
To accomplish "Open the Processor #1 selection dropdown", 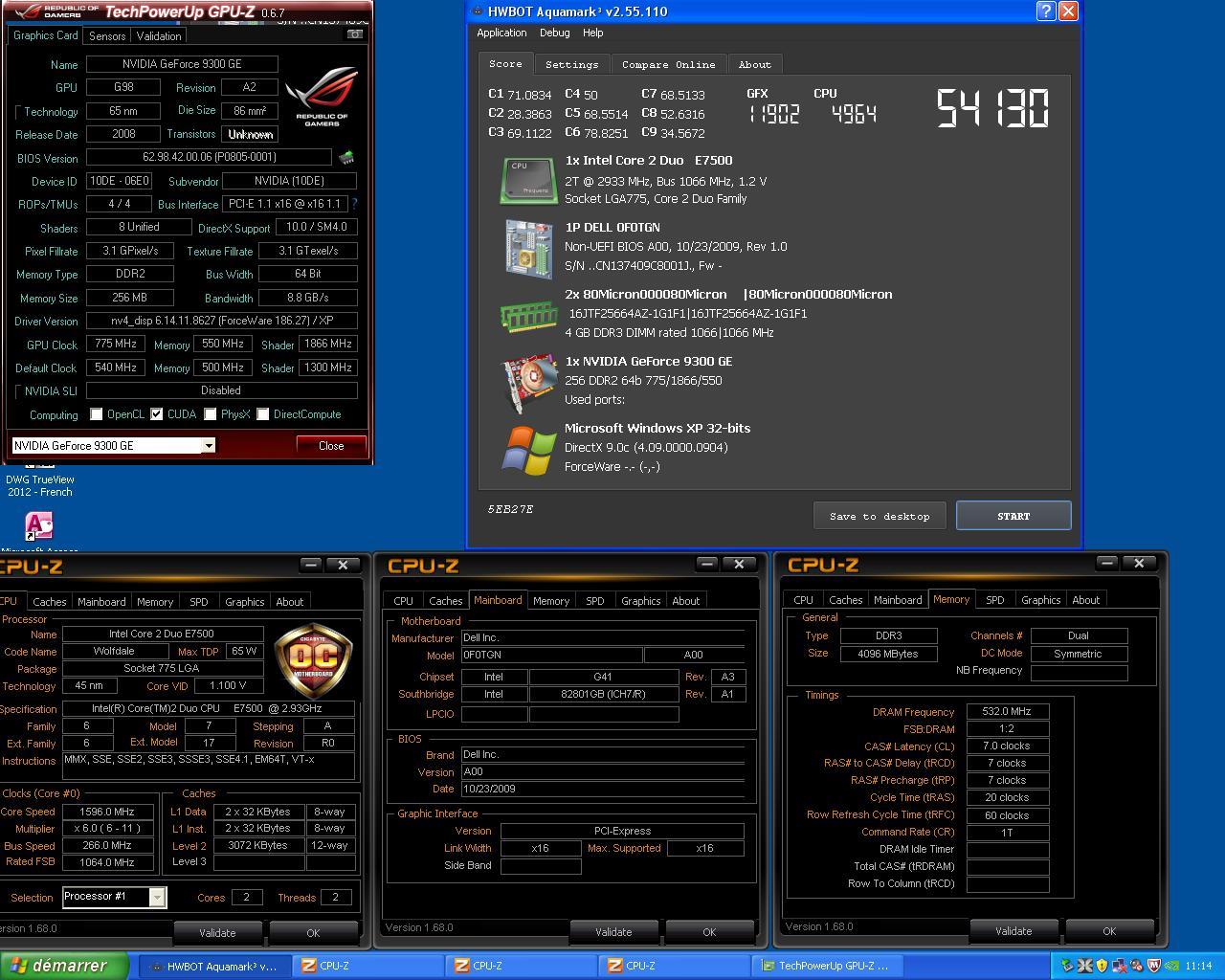I will coord(157,897).
